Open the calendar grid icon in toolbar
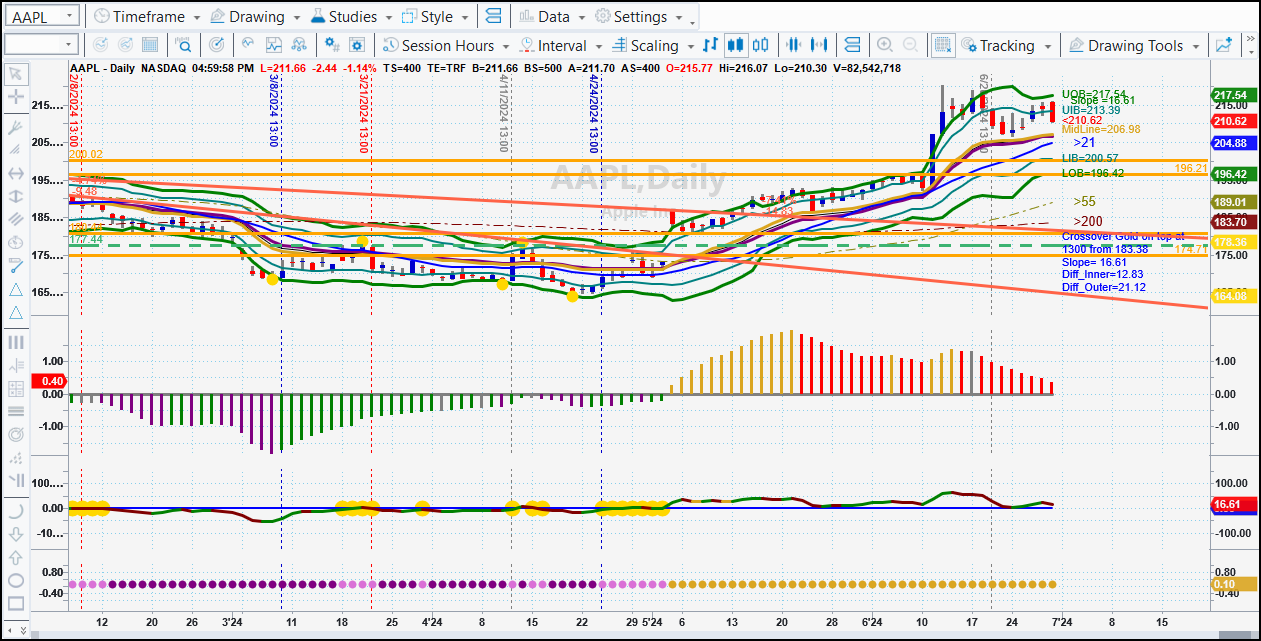Viewport: 1261px width, 641px height. [x=150, y=45]
